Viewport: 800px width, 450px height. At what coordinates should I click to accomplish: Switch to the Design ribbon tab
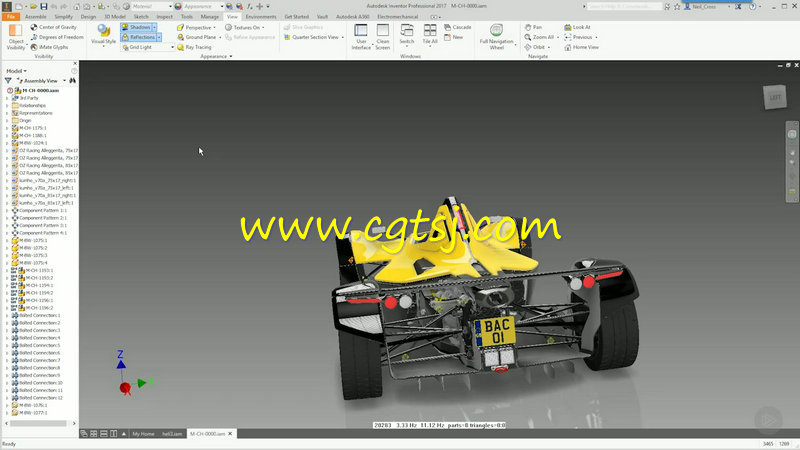(88, 17)
